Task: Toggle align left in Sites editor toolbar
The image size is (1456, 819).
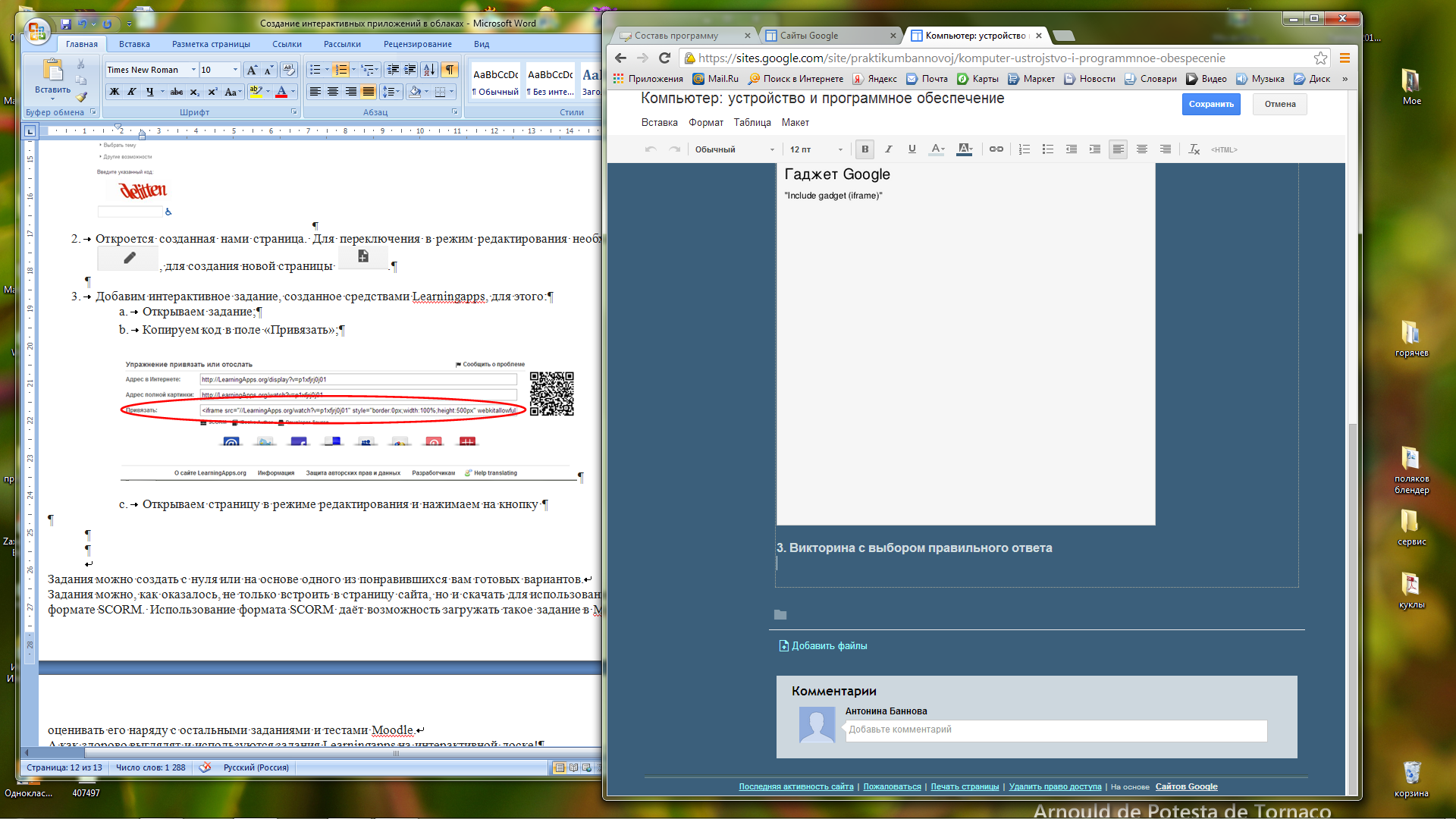Action: click(1118, 149)
